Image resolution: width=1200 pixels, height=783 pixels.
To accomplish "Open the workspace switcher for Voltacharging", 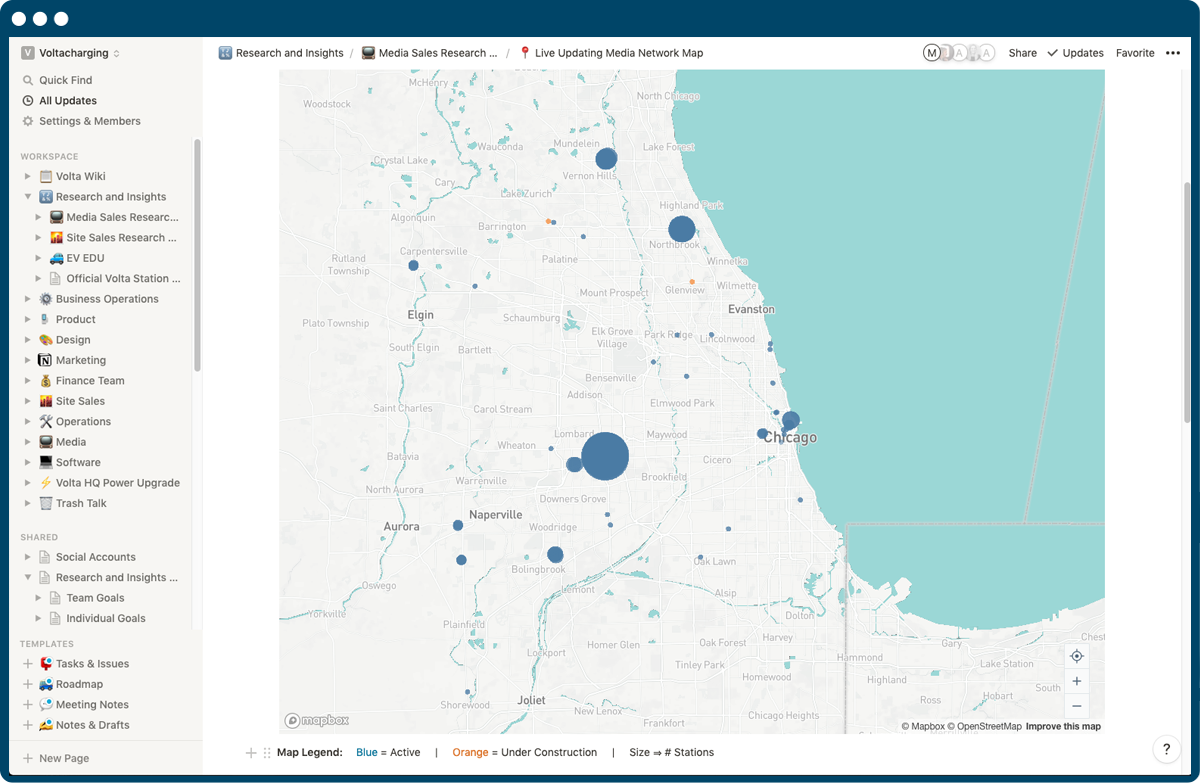I will pos(62,52).
